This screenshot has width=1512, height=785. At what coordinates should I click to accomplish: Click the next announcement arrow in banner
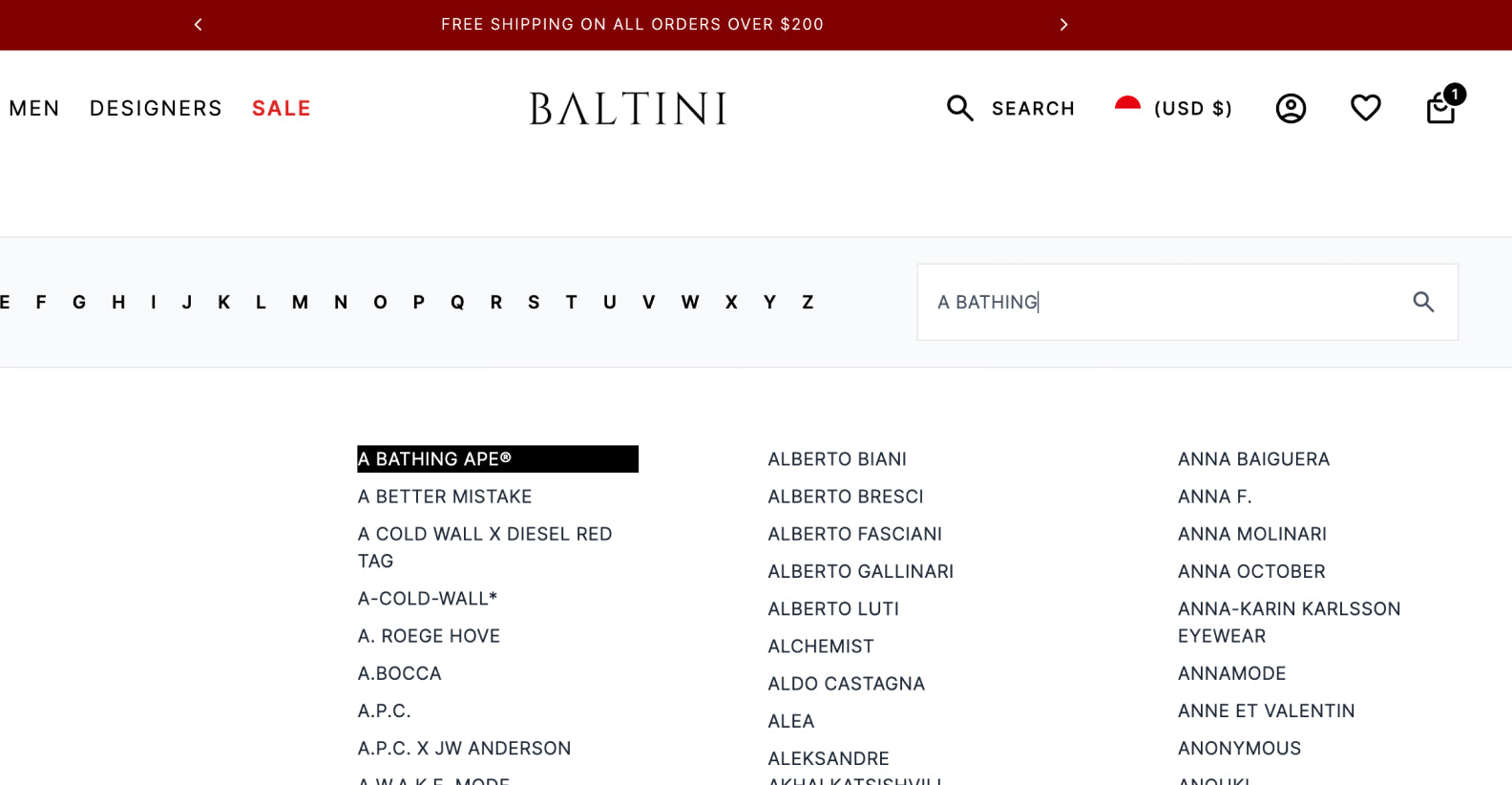tap(1063, 25)
